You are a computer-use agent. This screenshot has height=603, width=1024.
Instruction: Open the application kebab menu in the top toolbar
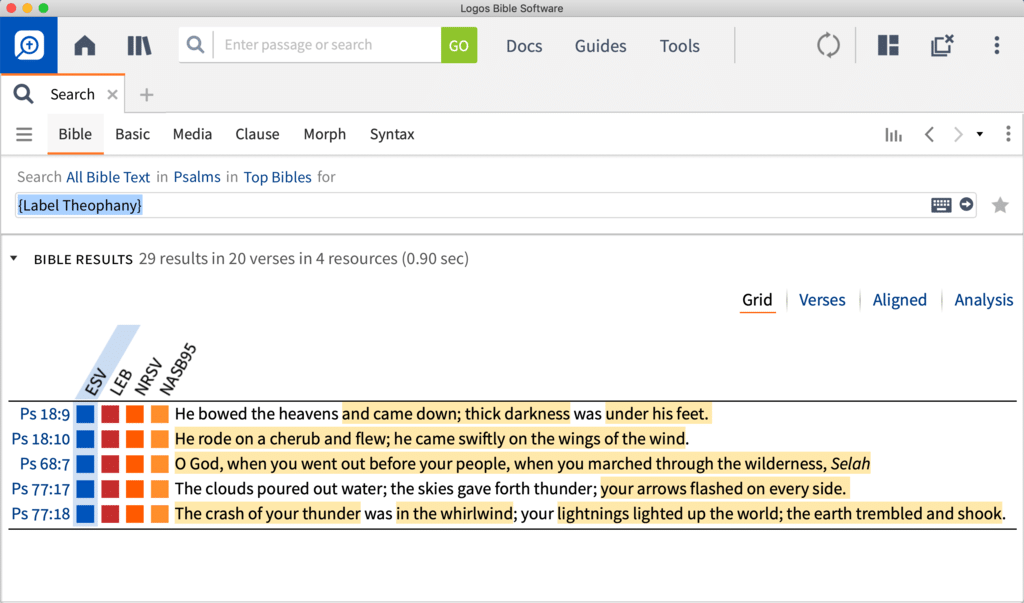tap(997, 45)
